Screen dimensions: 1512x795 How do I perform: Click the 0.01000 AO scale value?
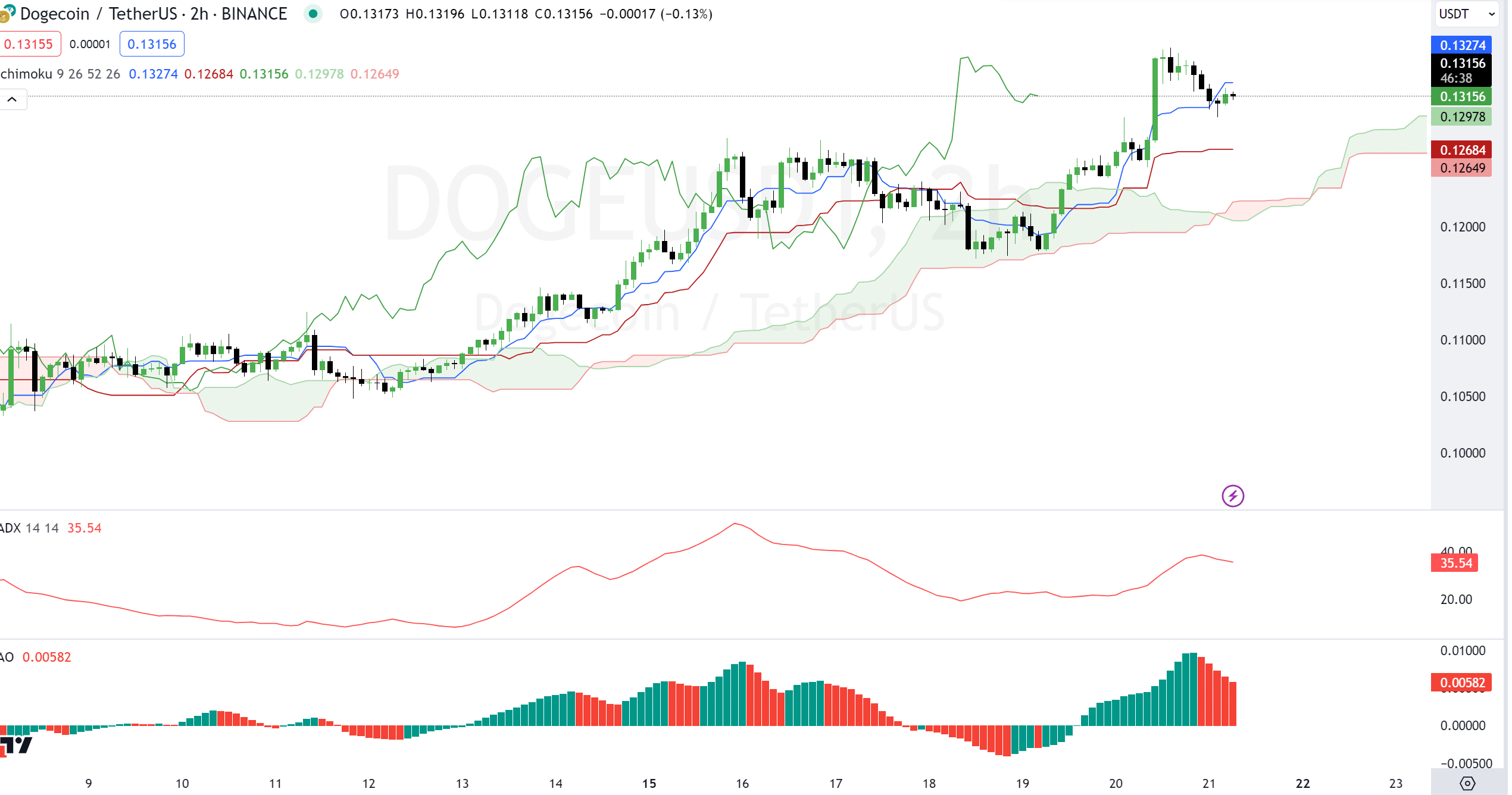click(1463, 650)
